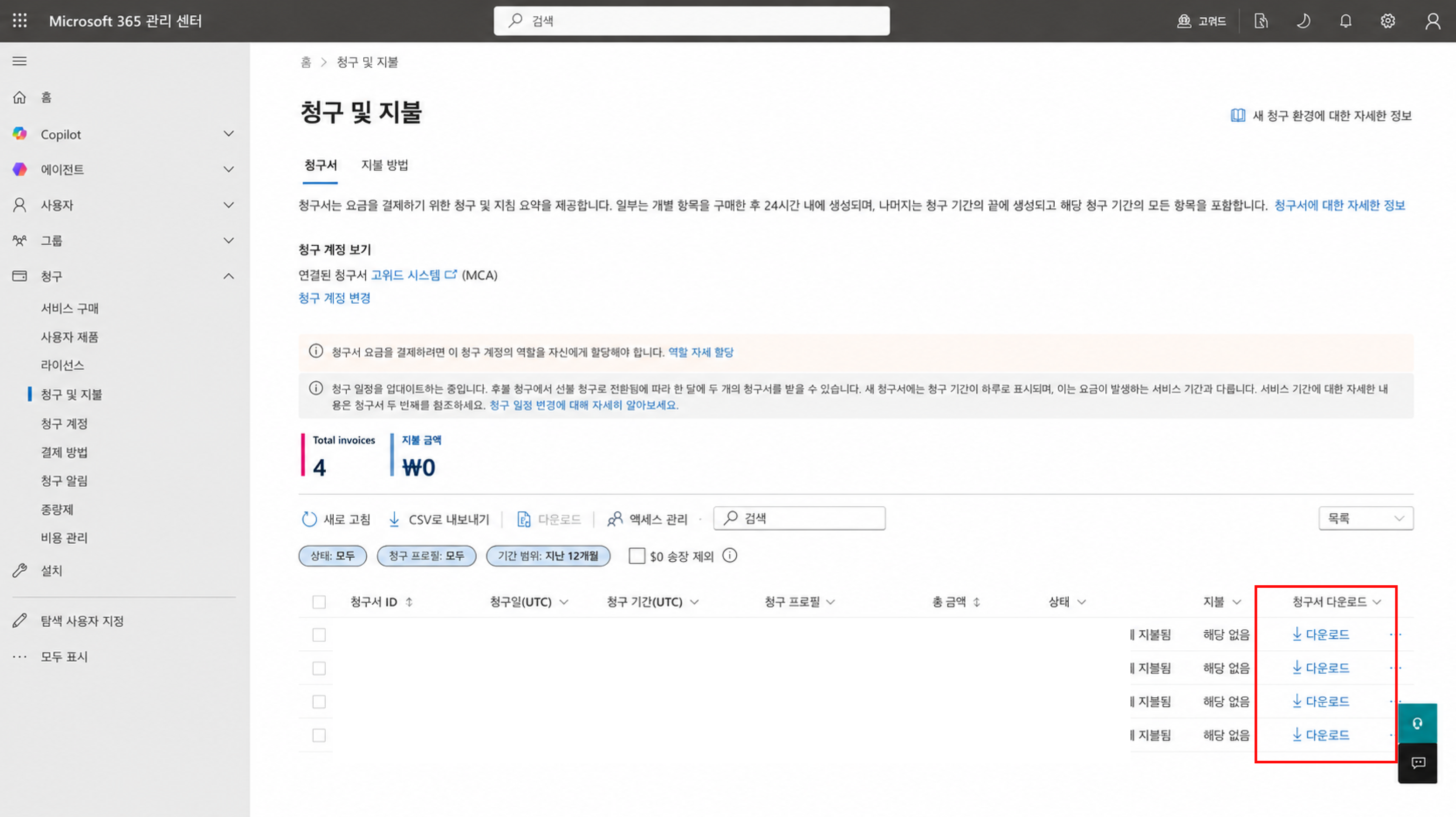Switch to the 지불 방법 tab

pyautogui.click(x=384, y=165)
